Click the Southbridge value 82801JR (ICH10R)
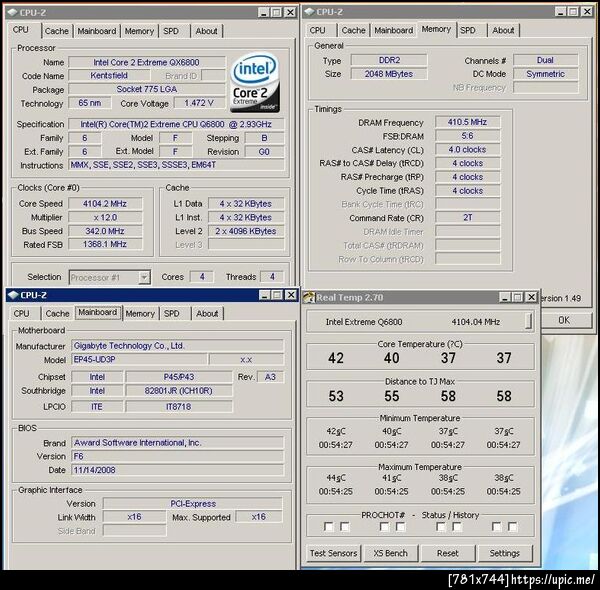The height and width of the screenshot is (590, 600). tap(179, 391)
